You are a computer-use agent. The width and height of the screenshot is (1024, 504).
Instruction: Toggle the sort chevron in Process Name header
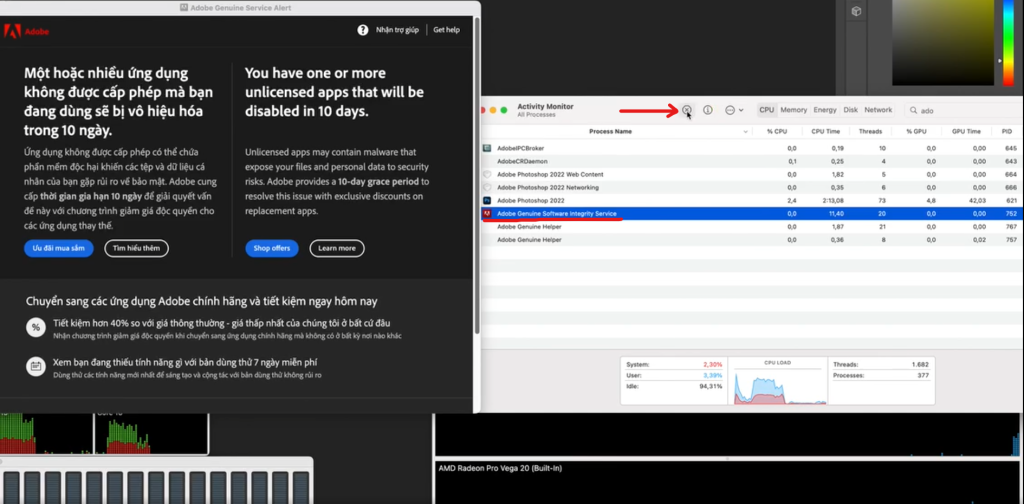point(745,132)
